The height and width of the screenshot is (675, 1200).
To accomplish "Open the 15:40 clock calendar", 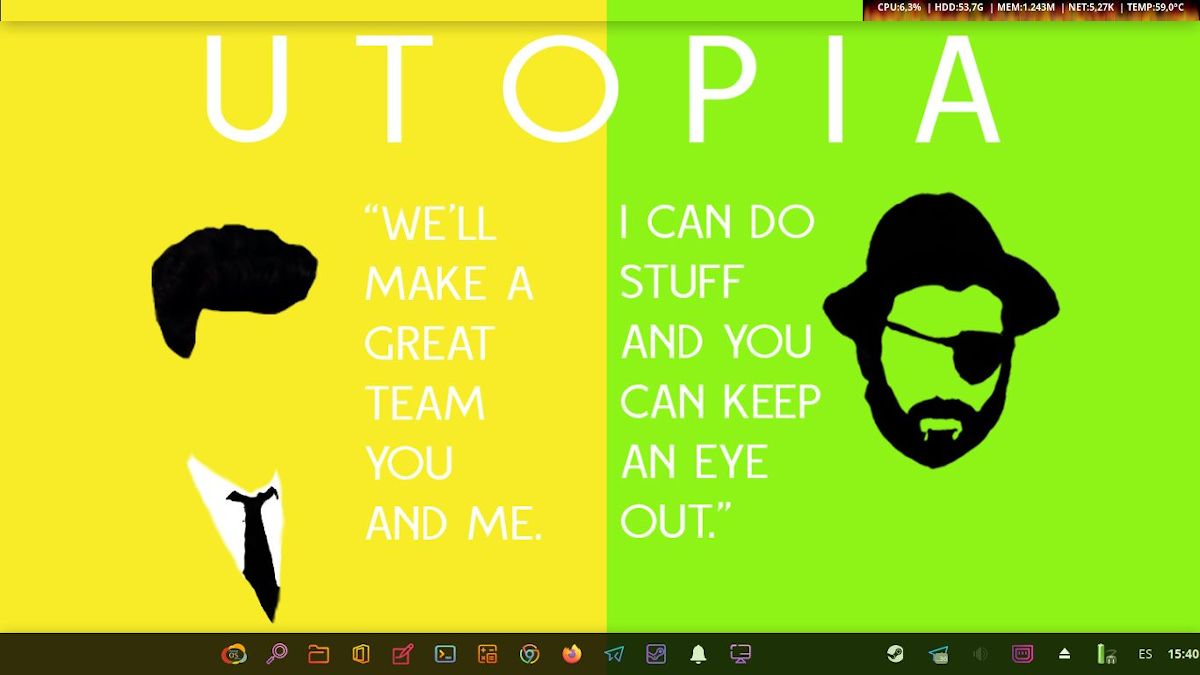I will click(x=1183, y=654).
